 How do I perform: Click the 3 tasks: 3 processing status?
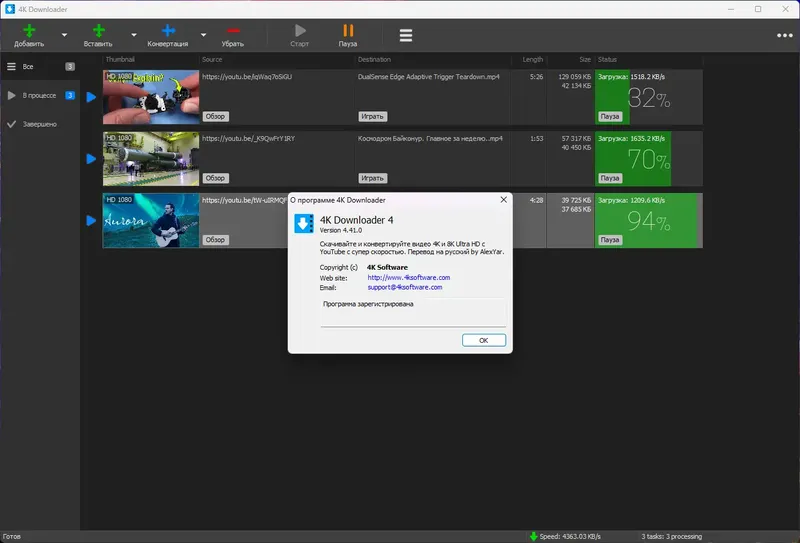coord(671,536)
